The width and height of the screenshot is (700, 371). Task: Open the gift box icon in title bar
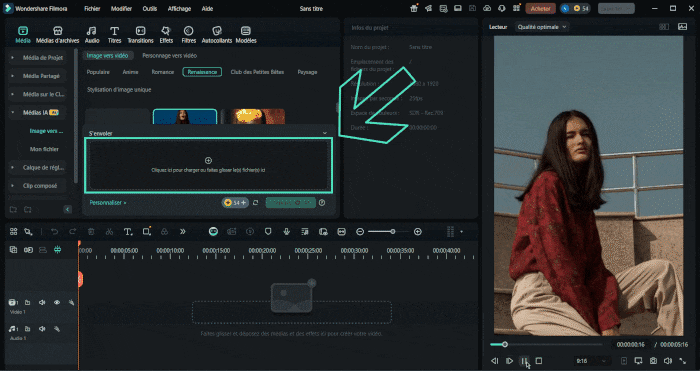coord(414,8)
